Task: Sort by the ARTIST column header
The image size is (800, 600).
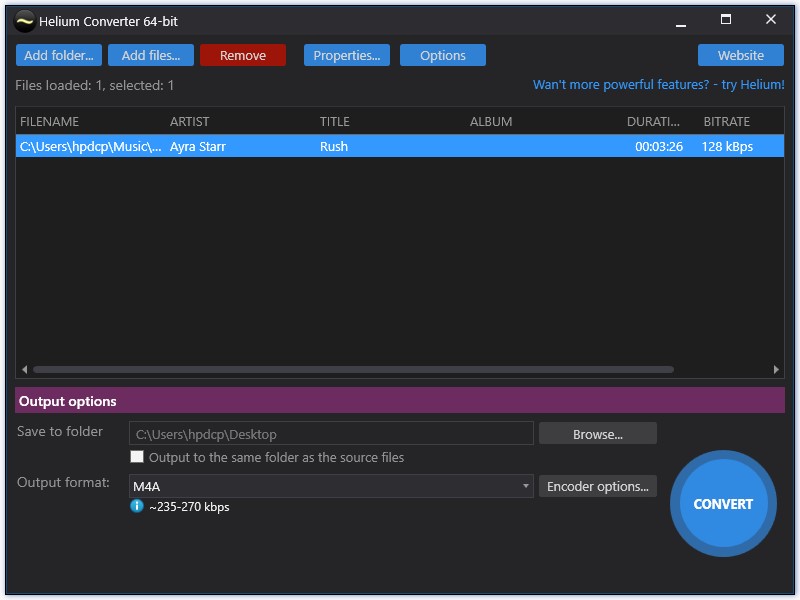Action: pos(189,121)
